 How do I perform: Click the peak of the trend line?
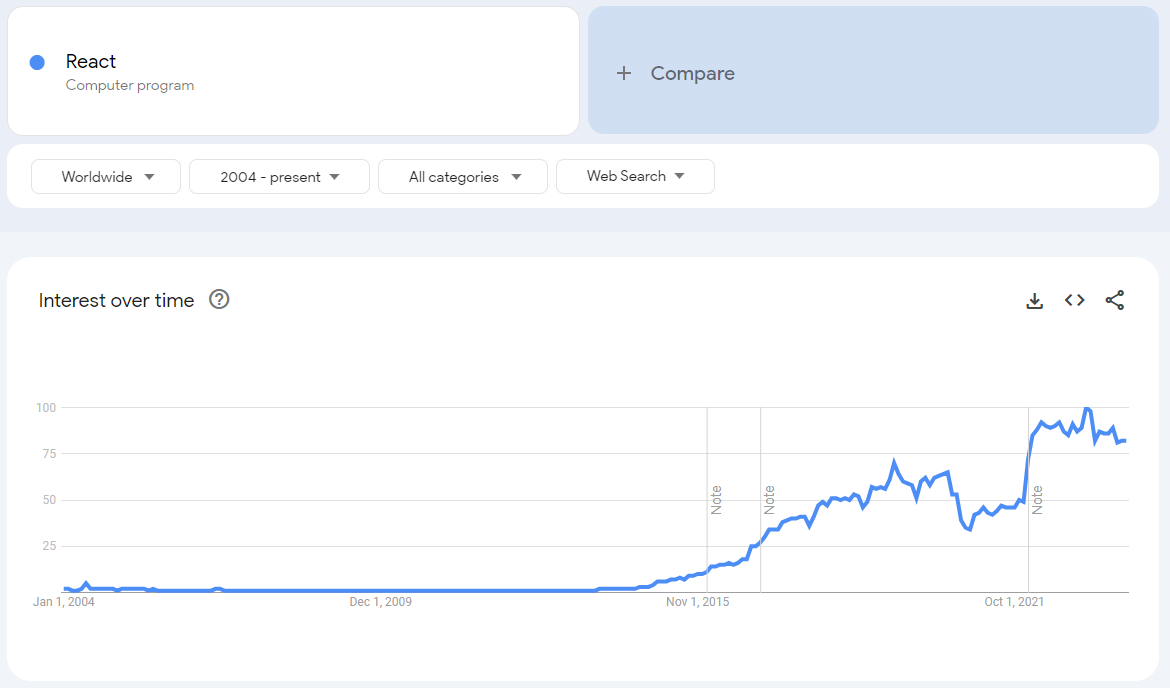(x=1085, y=407)
